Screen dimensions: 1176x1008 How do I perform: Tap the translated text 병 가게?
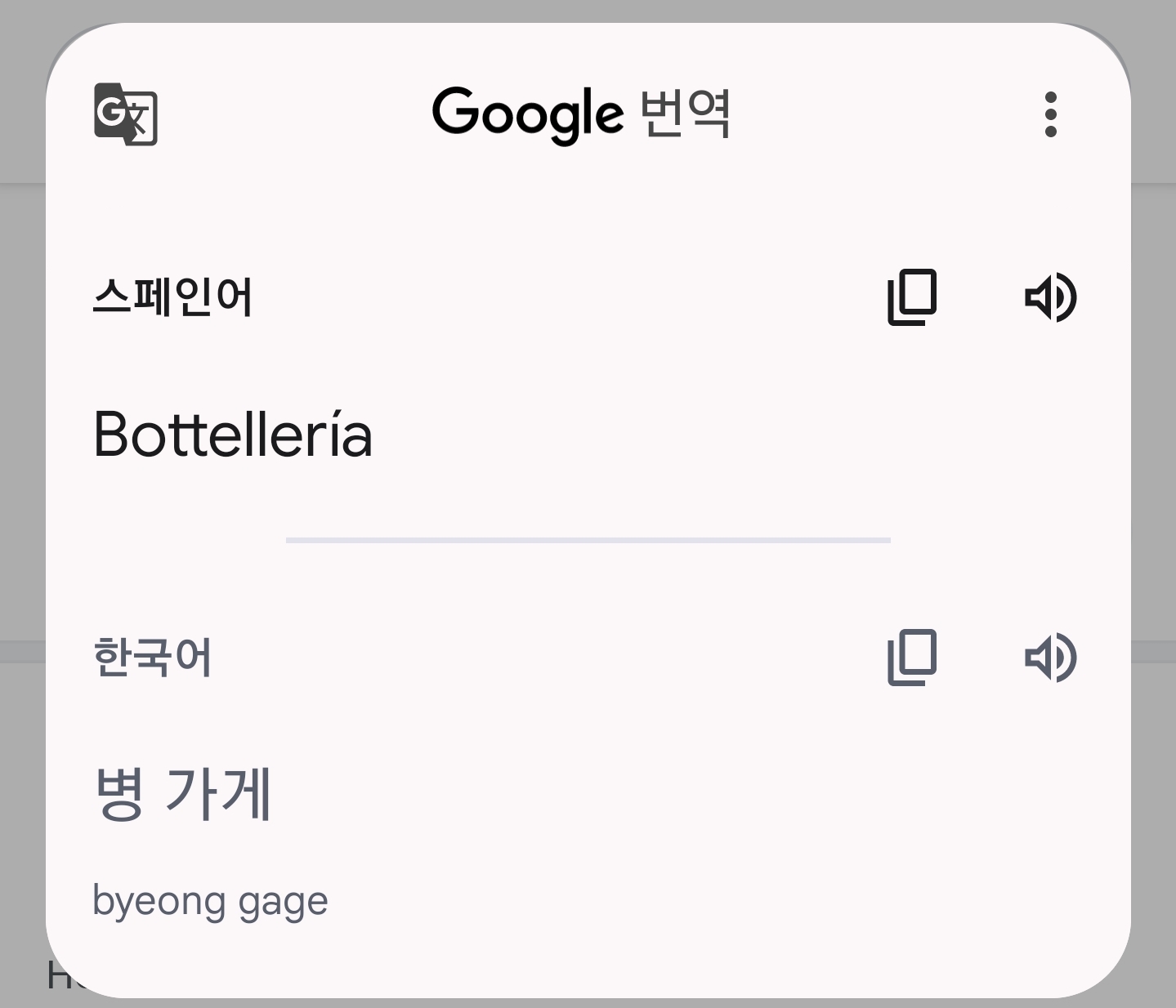point(182,792)
